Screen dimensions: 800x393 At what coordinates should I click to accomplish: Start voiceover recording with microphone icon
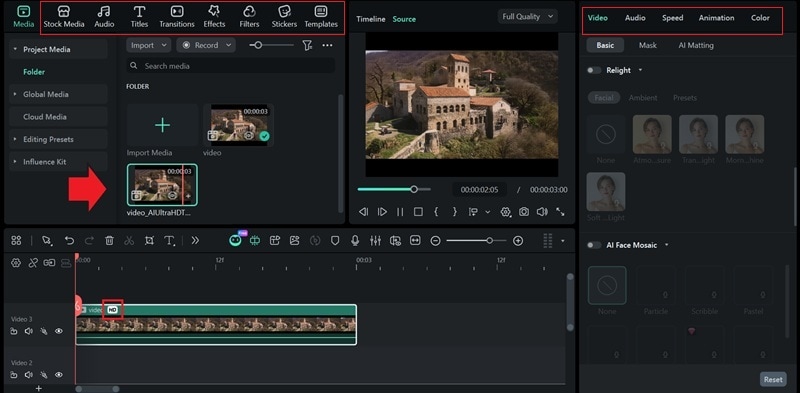[x=355, y=240]
